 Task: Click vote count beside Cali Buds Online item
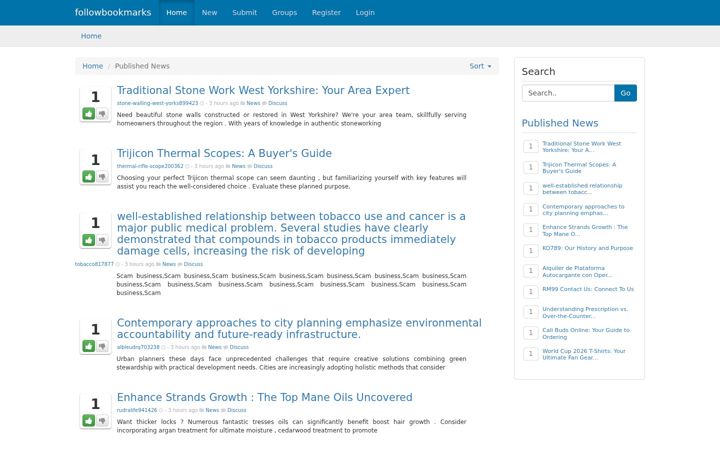coord(530,332)
